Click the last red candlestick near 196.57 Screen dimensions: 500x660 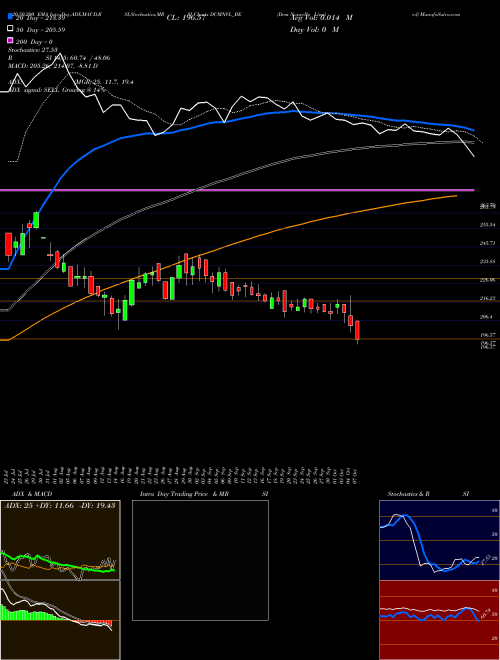(x=357, y=331)
